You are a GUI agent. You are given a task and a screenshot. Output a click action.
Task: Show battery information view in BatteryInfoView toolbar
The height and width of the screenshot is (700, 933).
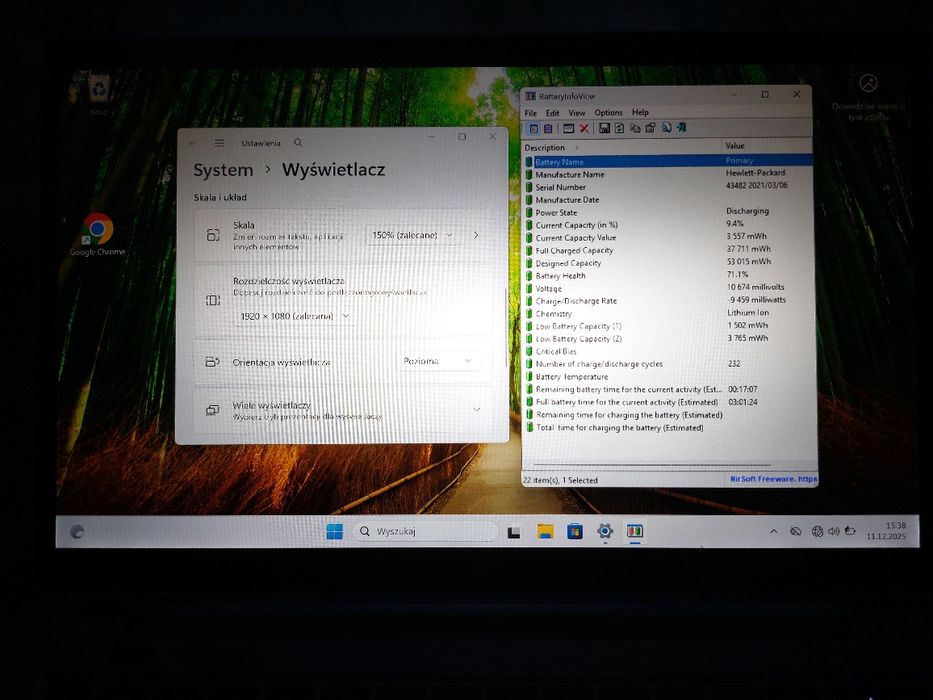point(534,128)
